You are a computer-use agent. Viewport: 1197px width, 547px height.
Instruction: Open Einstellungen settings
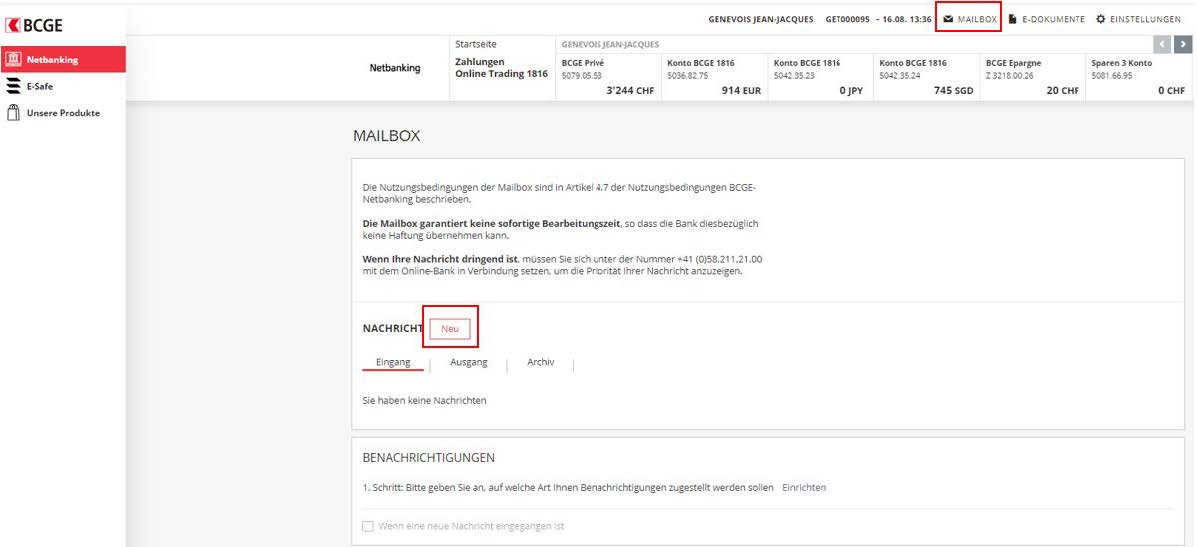pyautogui.click(x=1138, y=19)
